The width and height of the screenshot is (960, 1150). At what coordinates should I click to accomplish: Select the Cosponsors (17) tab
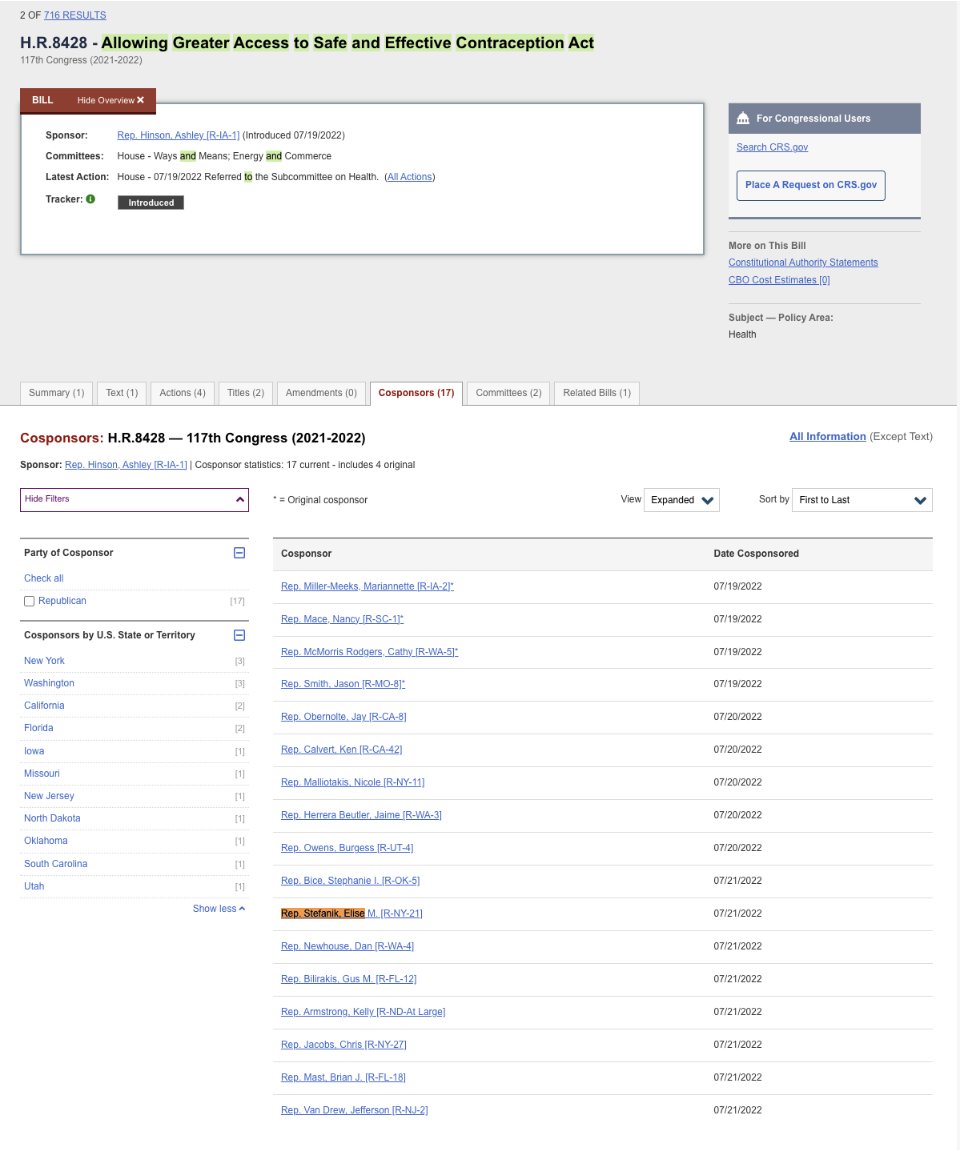click(416, 393)
